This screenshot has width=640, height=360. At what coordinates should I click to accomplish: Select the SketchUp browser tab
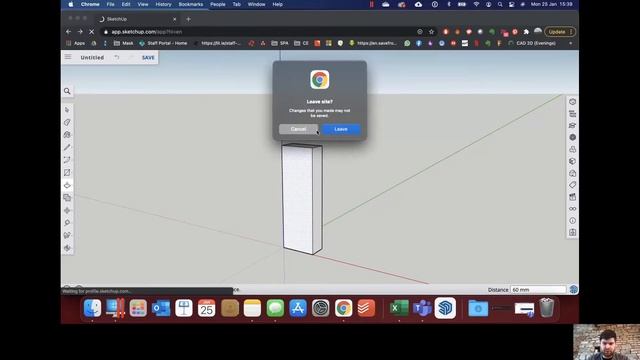(138, 19)
